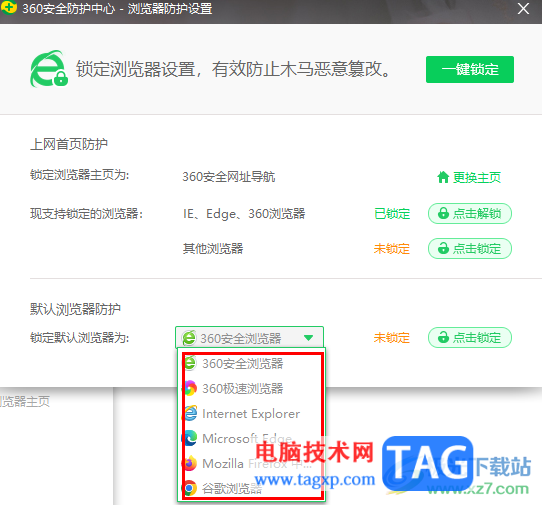The image size is (542, 505).
Task: Click the 更换主页 link
Action: [477, 178]
